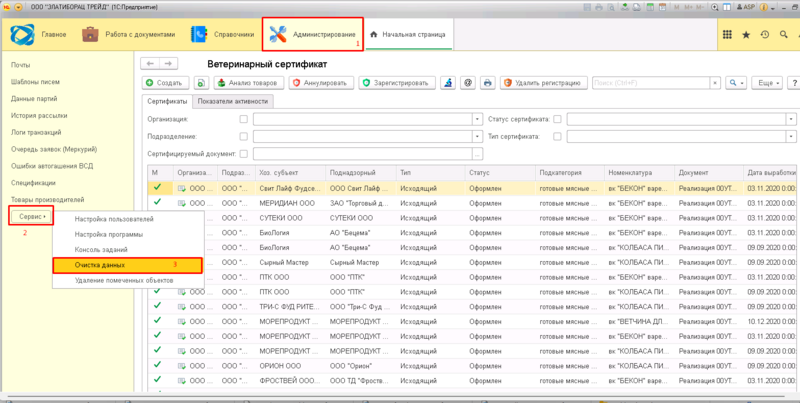This screenshot has height=403, width=800.
Task: Switch to Показатели активности tab
Action: click(x=232, y=101)
